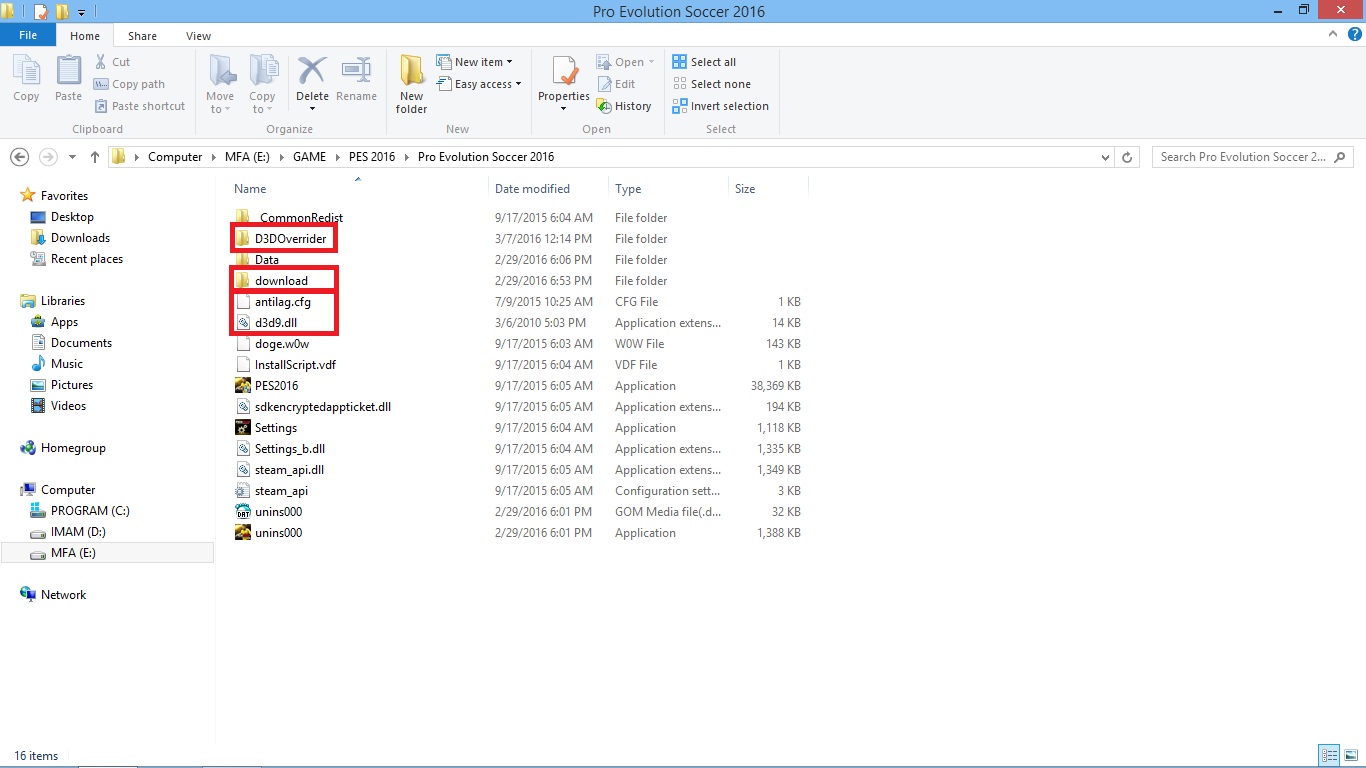
Task: Sort by the Name column header
Action: [x=250, y=189]
